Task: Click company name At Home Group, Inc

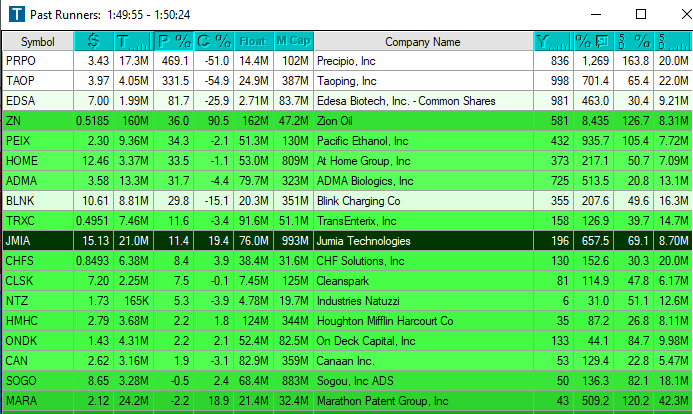Action: point(363,161)
